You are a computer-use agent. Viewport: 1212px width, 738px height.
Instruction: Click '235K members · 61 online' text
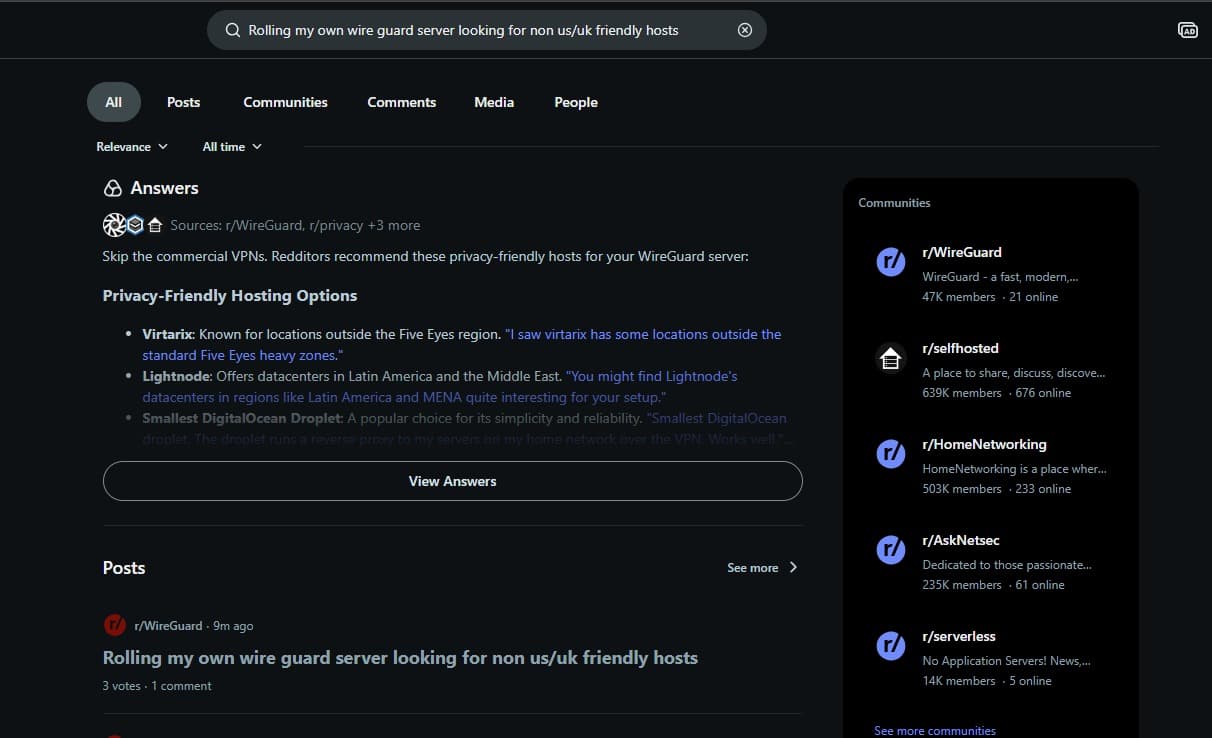(993, 585)
